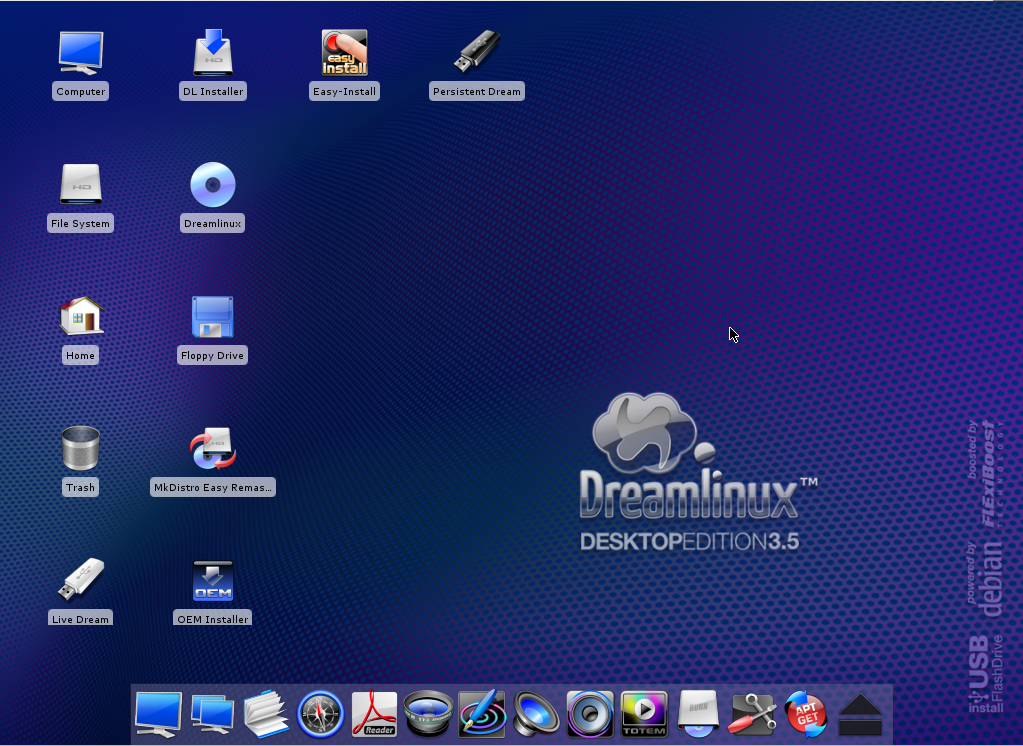The width and height of the screenshot is (1023, 746).
Task: Open the File System drive icon
Action: click(x=80, y=186)
